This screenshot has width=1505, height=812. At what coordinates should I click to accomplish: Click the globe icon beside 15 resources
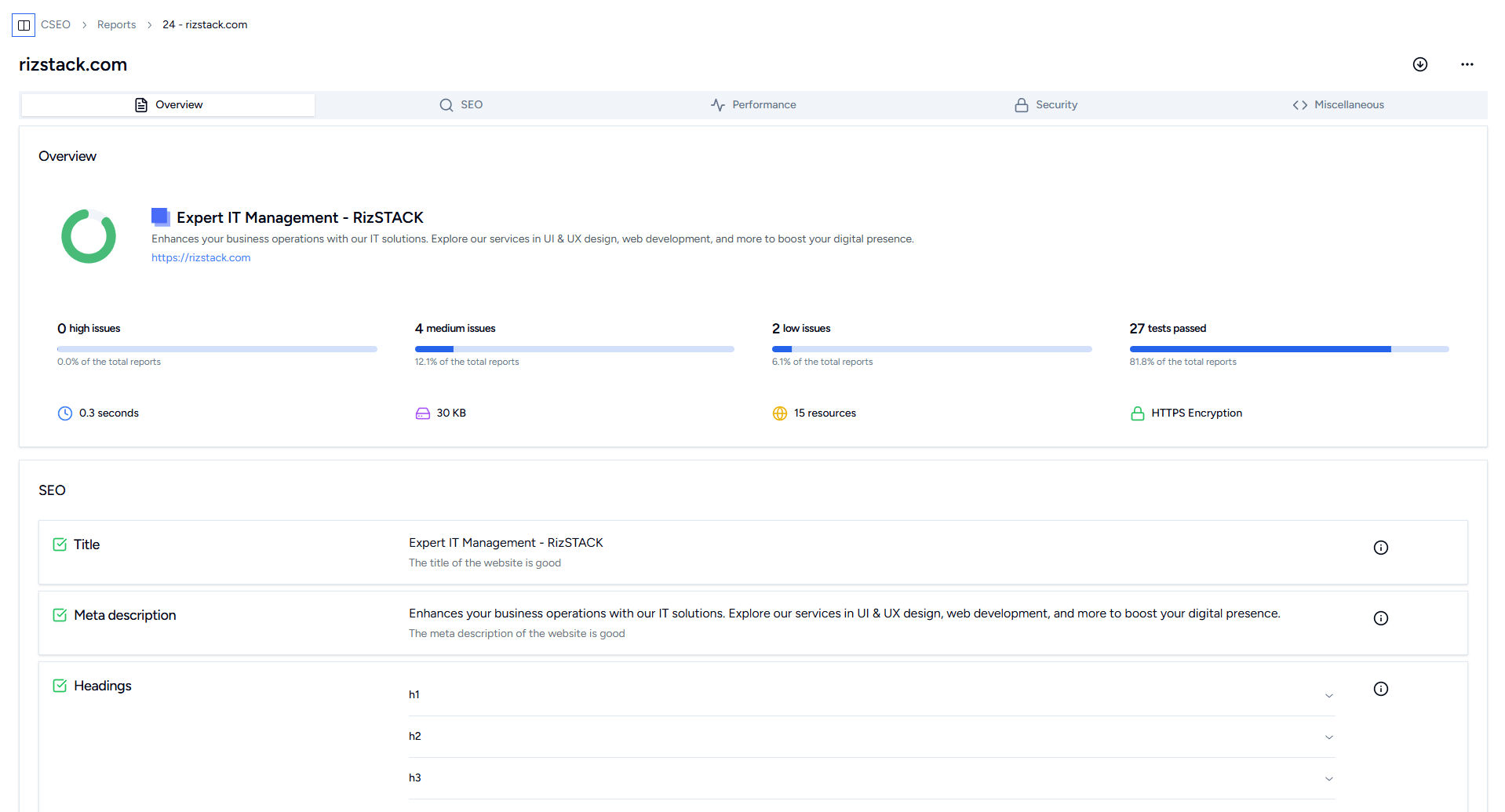pos(779,413)
